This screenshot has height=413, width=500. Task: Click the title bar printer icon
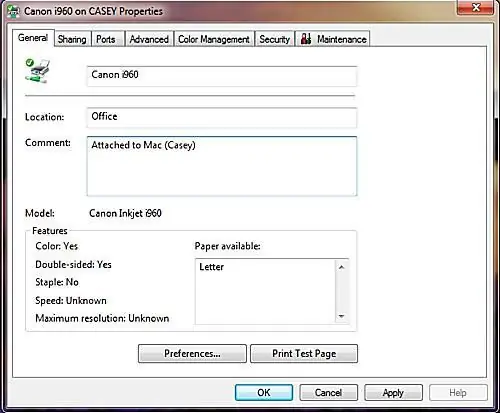13,12
